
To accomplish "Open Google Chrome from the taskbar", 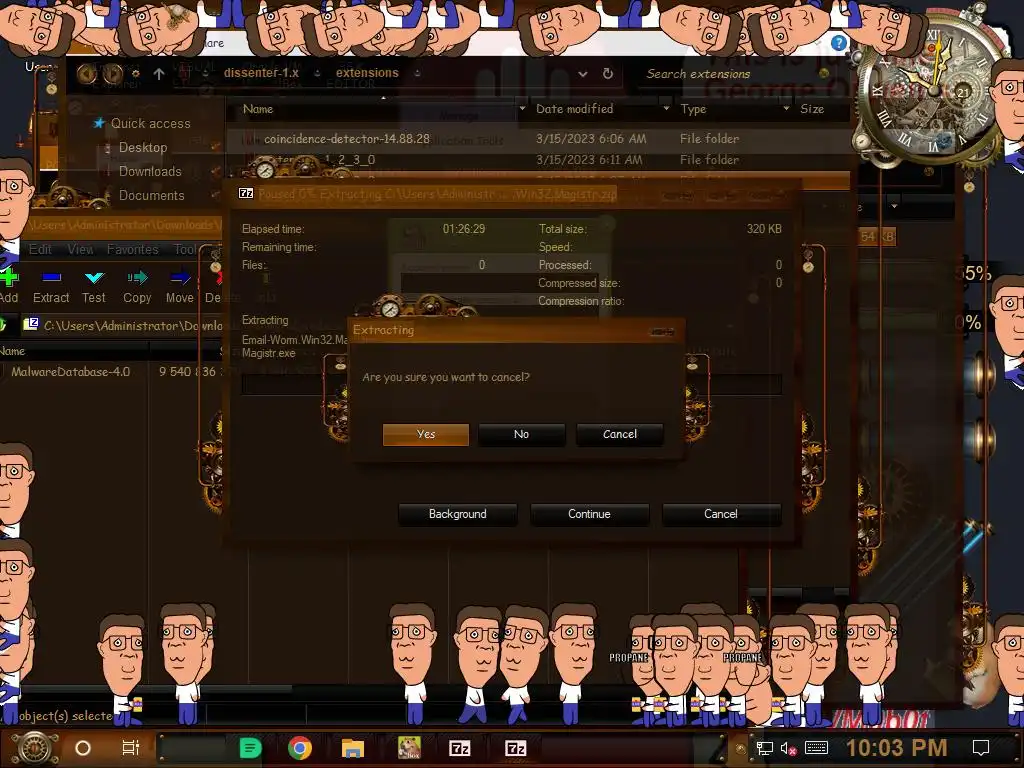I will [300, 748].
